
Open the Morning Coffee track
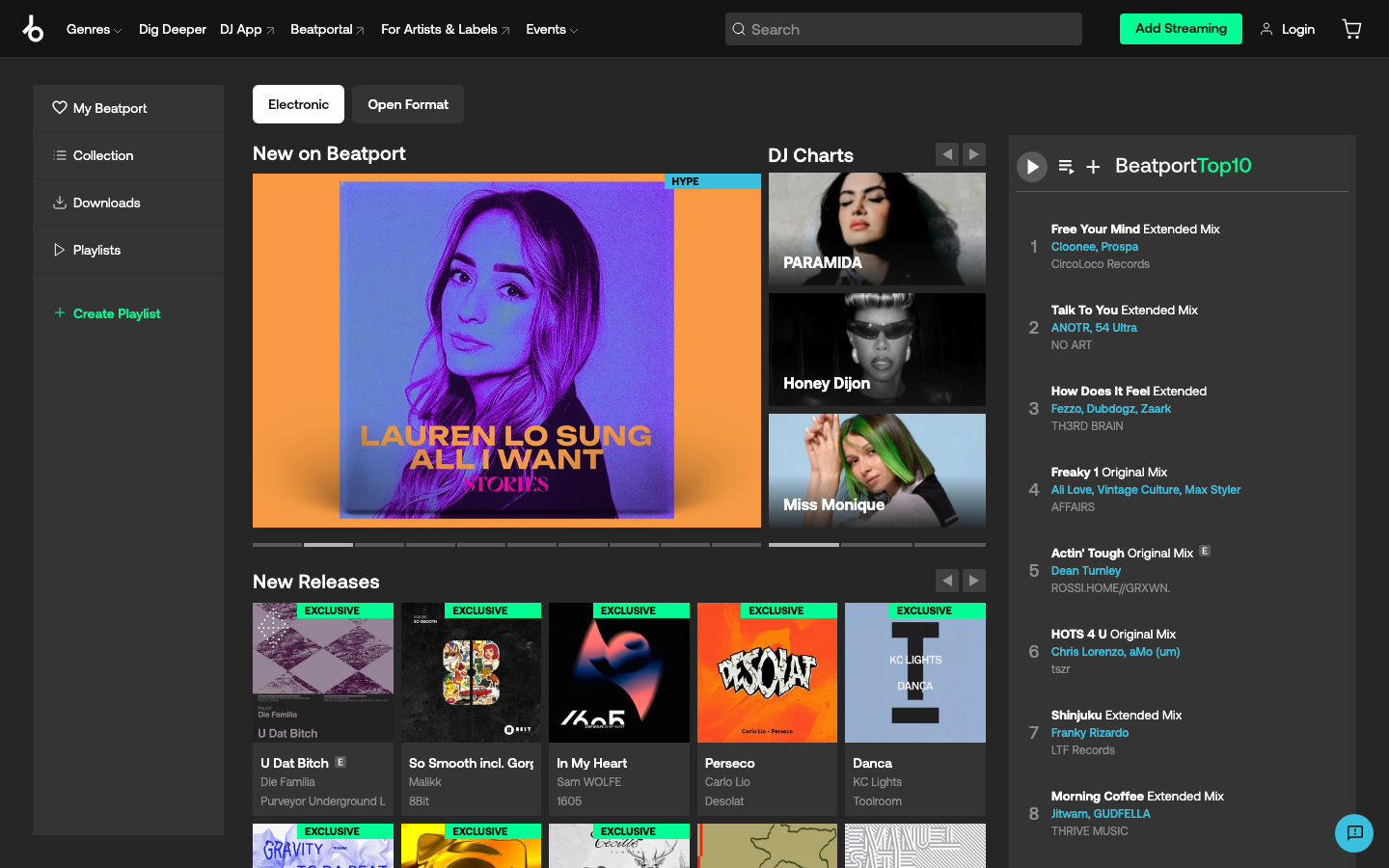pyautogui.click(x=1137, y=797)
